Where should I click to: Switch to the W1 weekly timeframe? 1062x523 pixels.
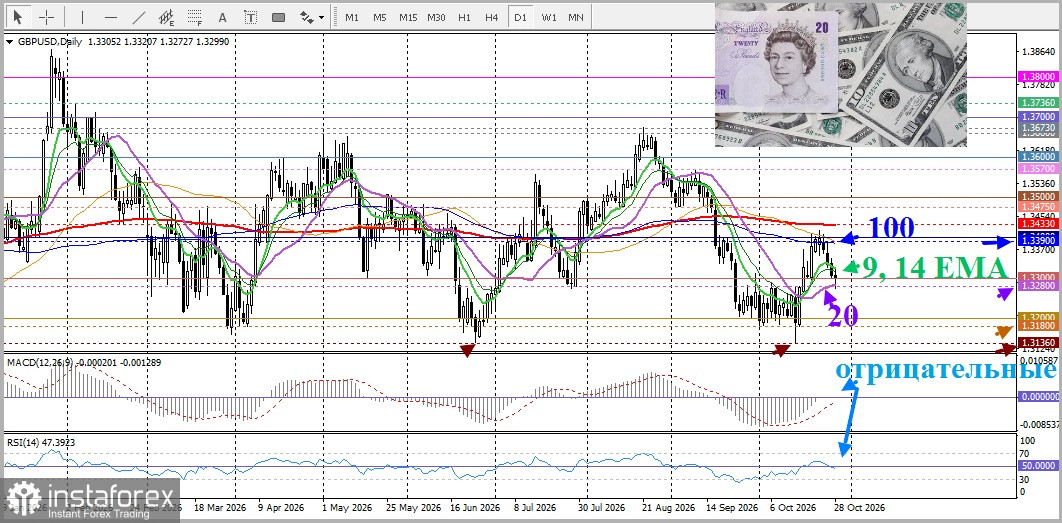(548, 18)
